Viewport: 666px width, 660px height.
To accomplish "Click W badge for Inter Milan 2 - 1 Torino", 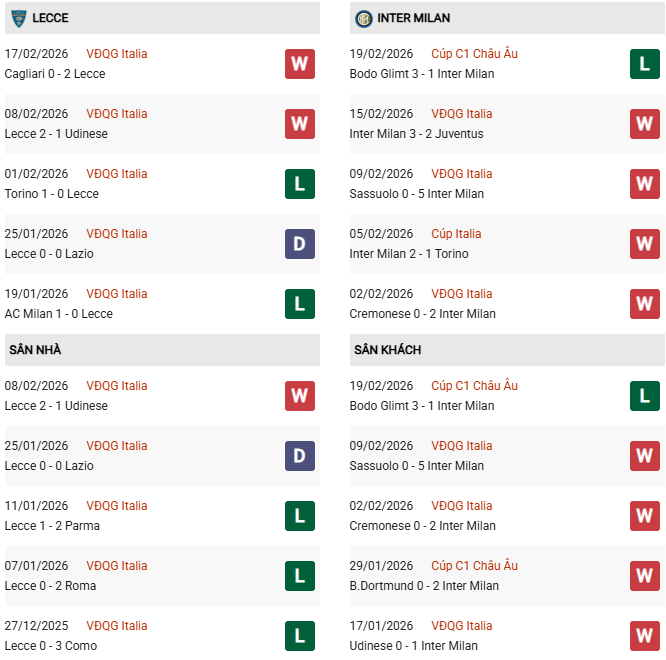I will coord(645,244).
